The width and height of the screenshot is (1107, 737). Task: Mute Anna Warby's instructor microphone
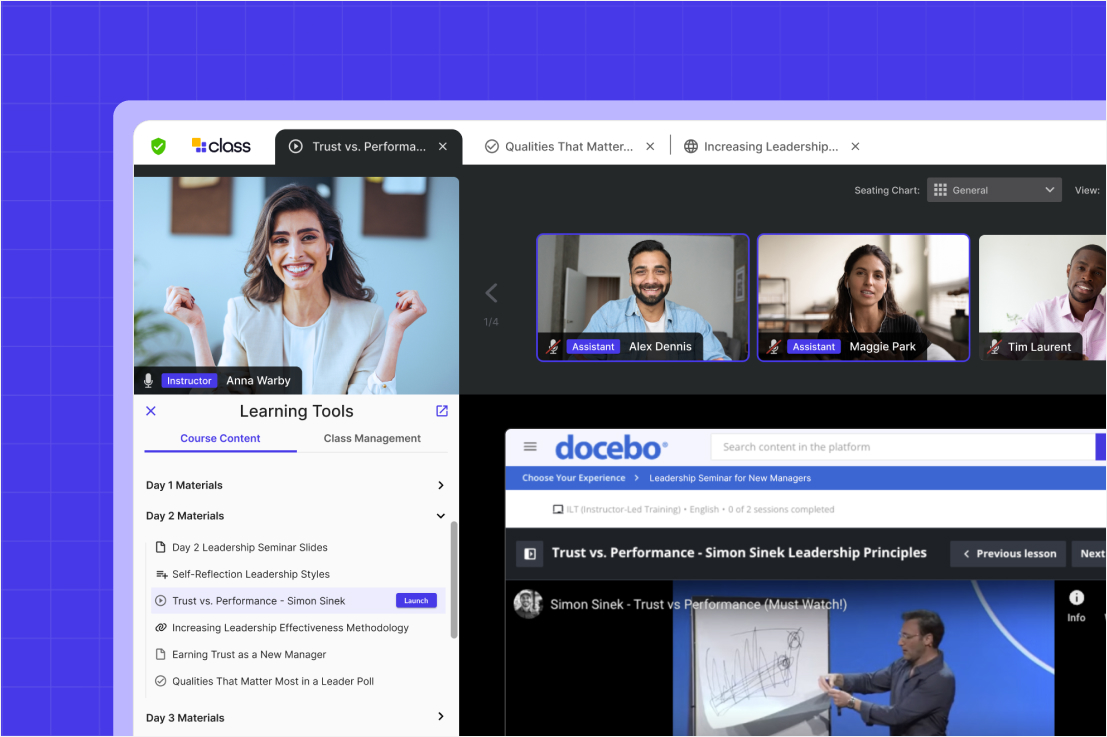coord(150,380)
